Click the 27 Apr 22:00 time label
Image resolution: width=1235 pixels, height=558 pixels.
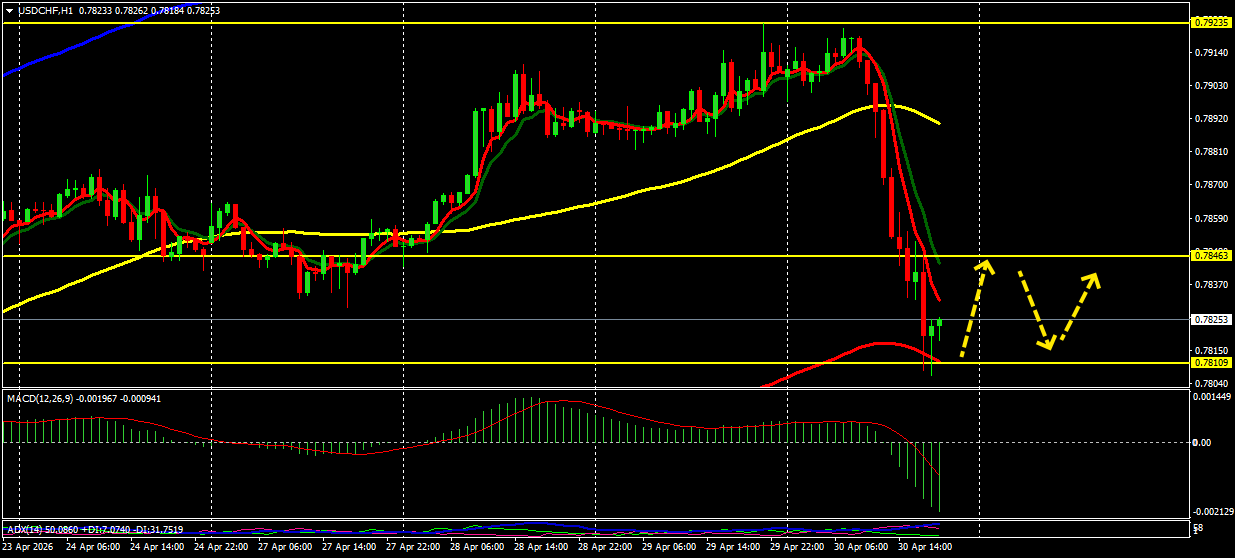[x=412, y=548]
